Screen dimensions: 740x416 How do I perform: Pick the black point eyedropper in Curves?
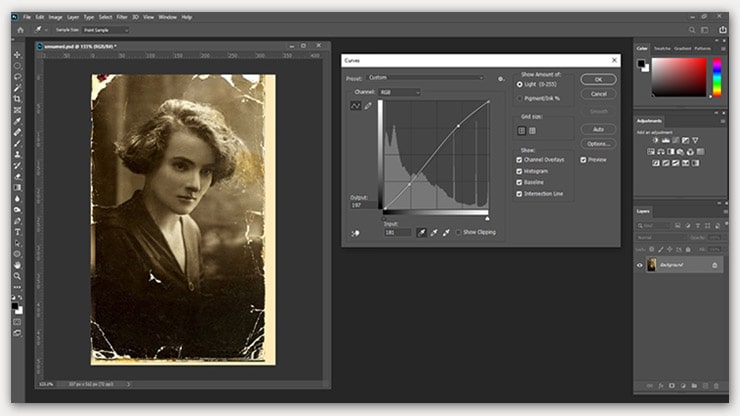(x=421, y=232)
